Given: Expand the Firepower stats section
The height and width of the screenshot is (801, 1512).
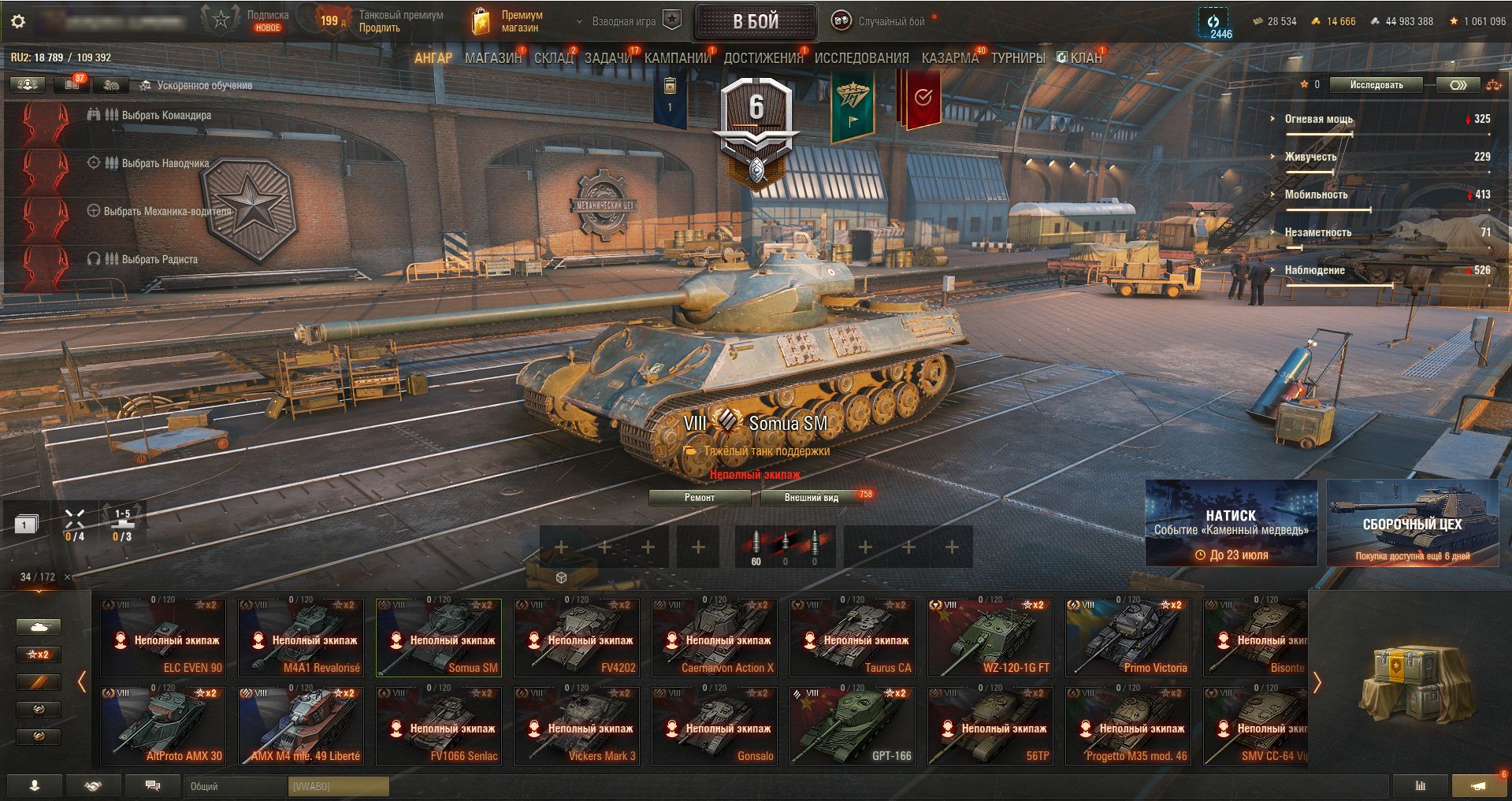Looking at the screenshot, I should click(1319, 119).
